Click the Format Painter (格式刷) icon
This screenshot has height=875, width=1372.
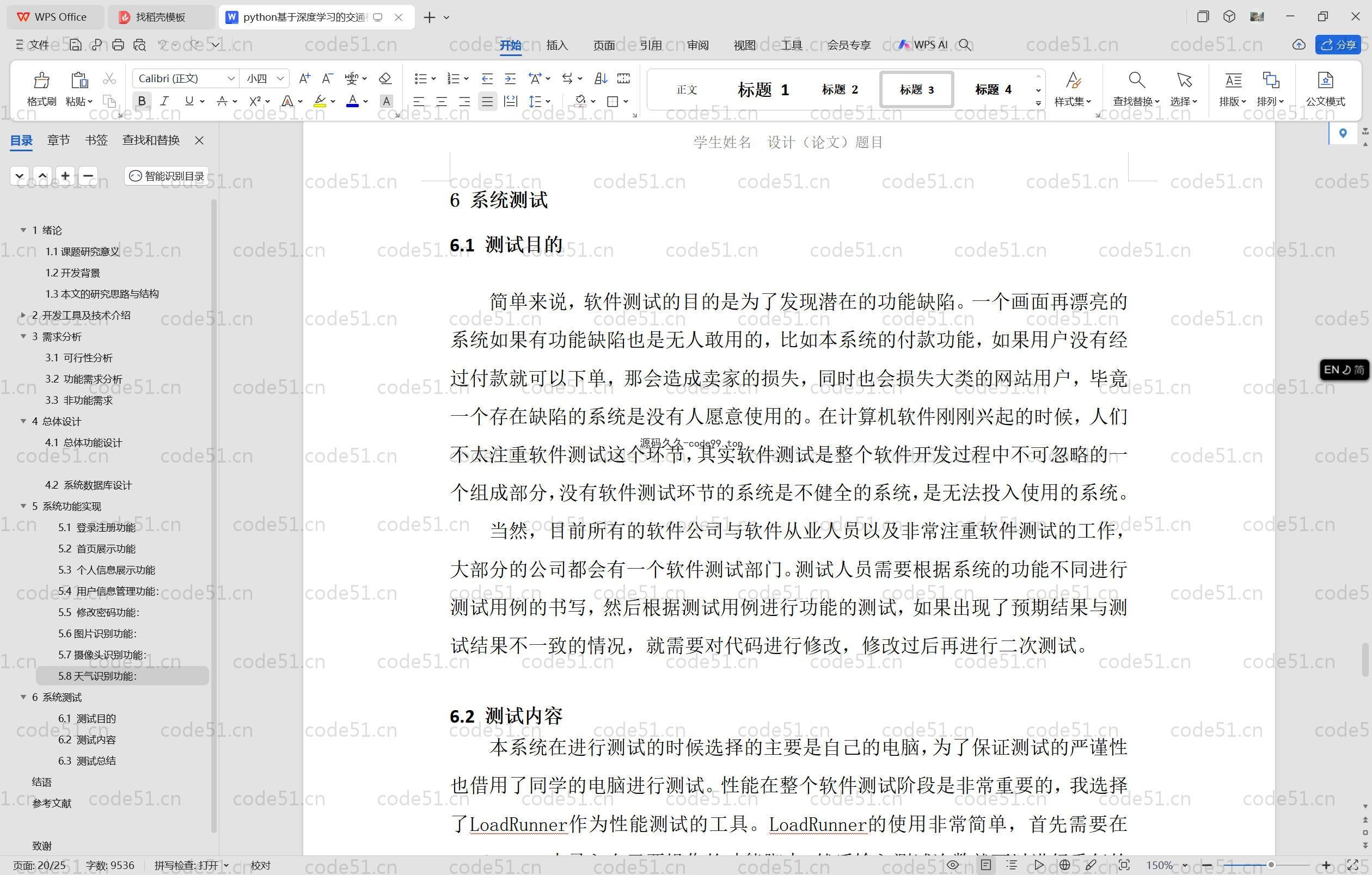point(41,81)
